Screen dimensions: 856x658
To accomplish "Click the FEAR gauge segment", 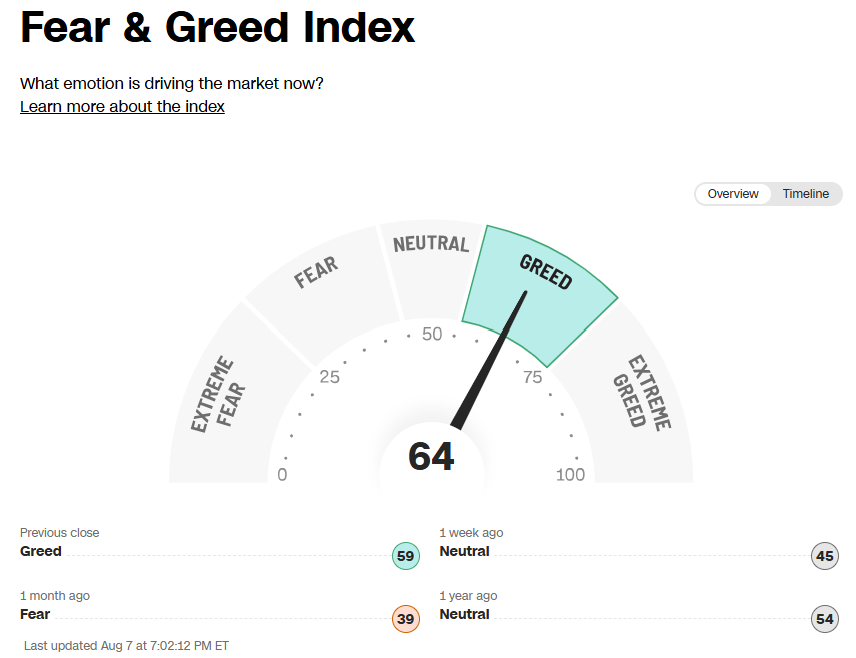I will [322, 295].
